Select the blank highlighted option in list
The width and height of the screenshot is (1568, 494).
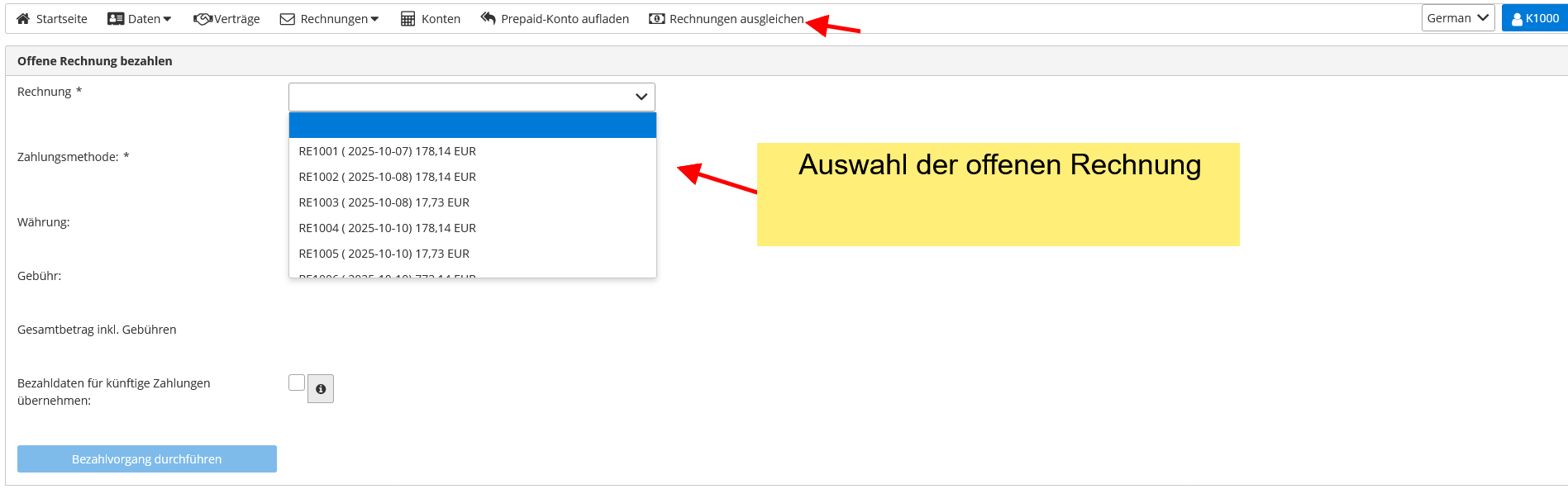point(472,126)
